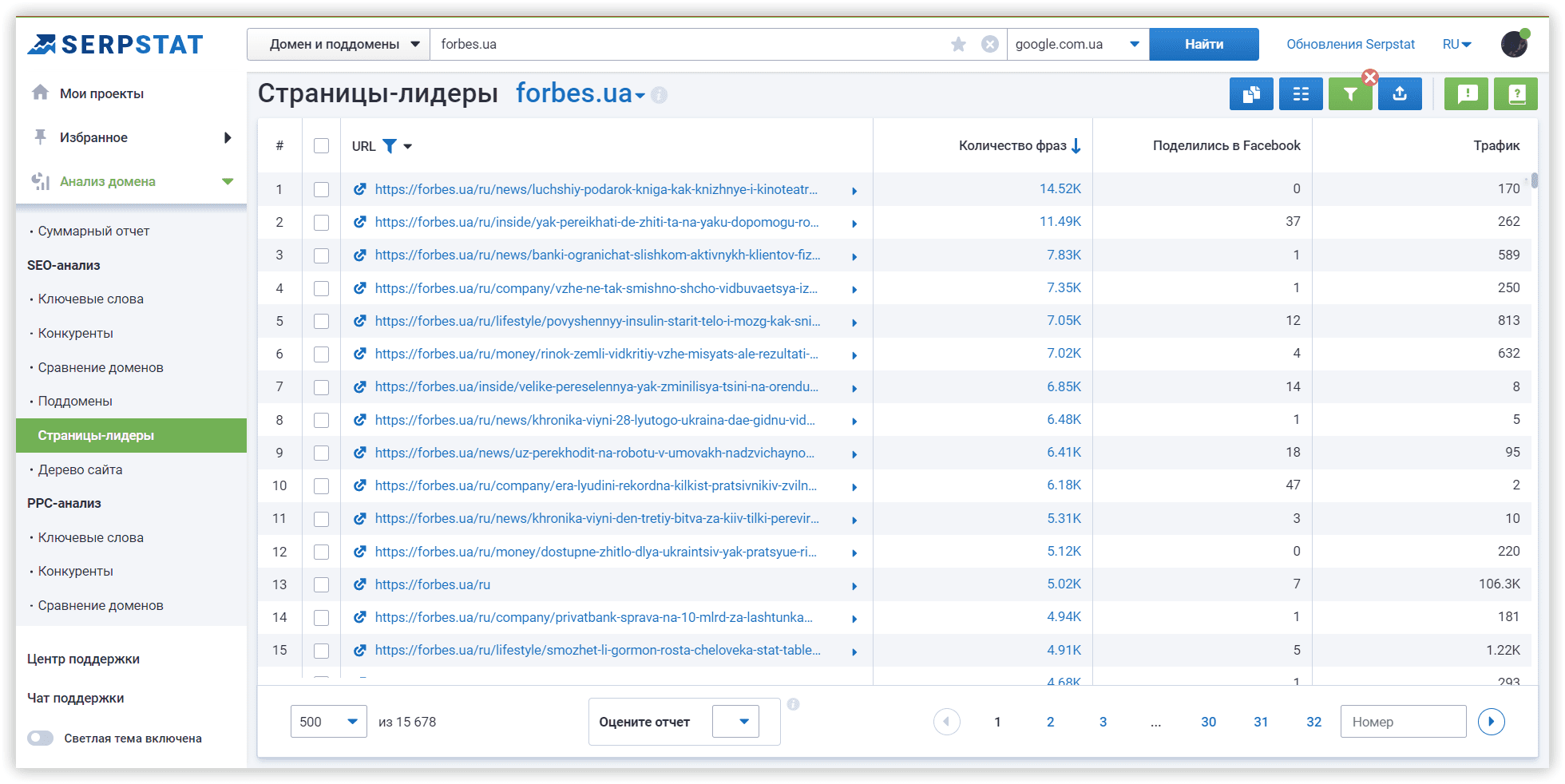The image size is (1565, 784).
Task: Open the green help question icon
Action: pyautogui.click(x=1516, y=94)
